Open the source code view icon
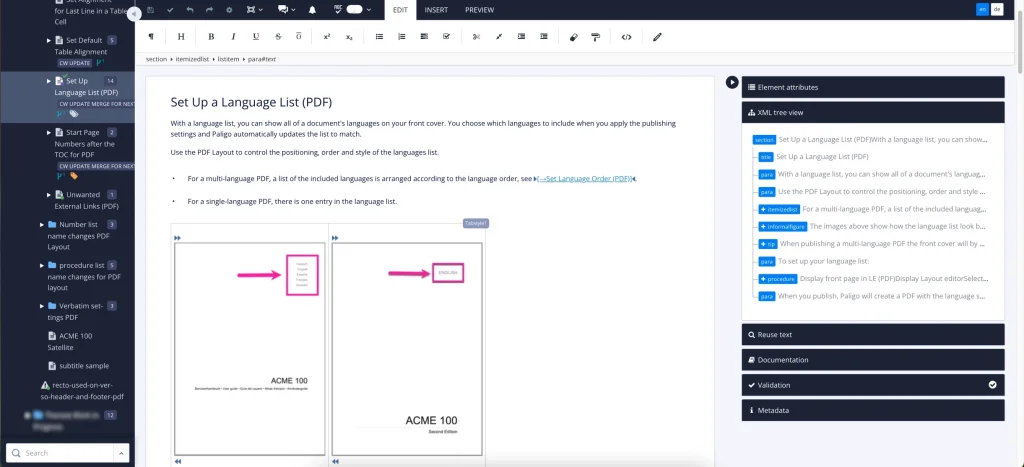 point(626,36)
